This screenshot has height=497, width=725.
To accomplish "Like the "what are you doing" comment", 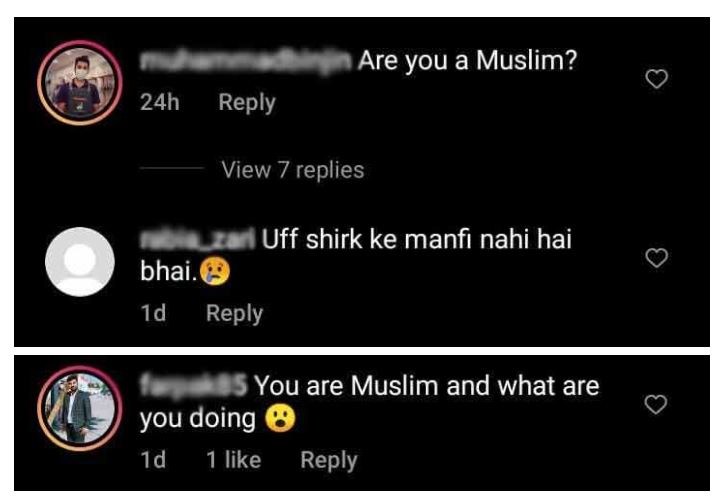I will (656, 404).
